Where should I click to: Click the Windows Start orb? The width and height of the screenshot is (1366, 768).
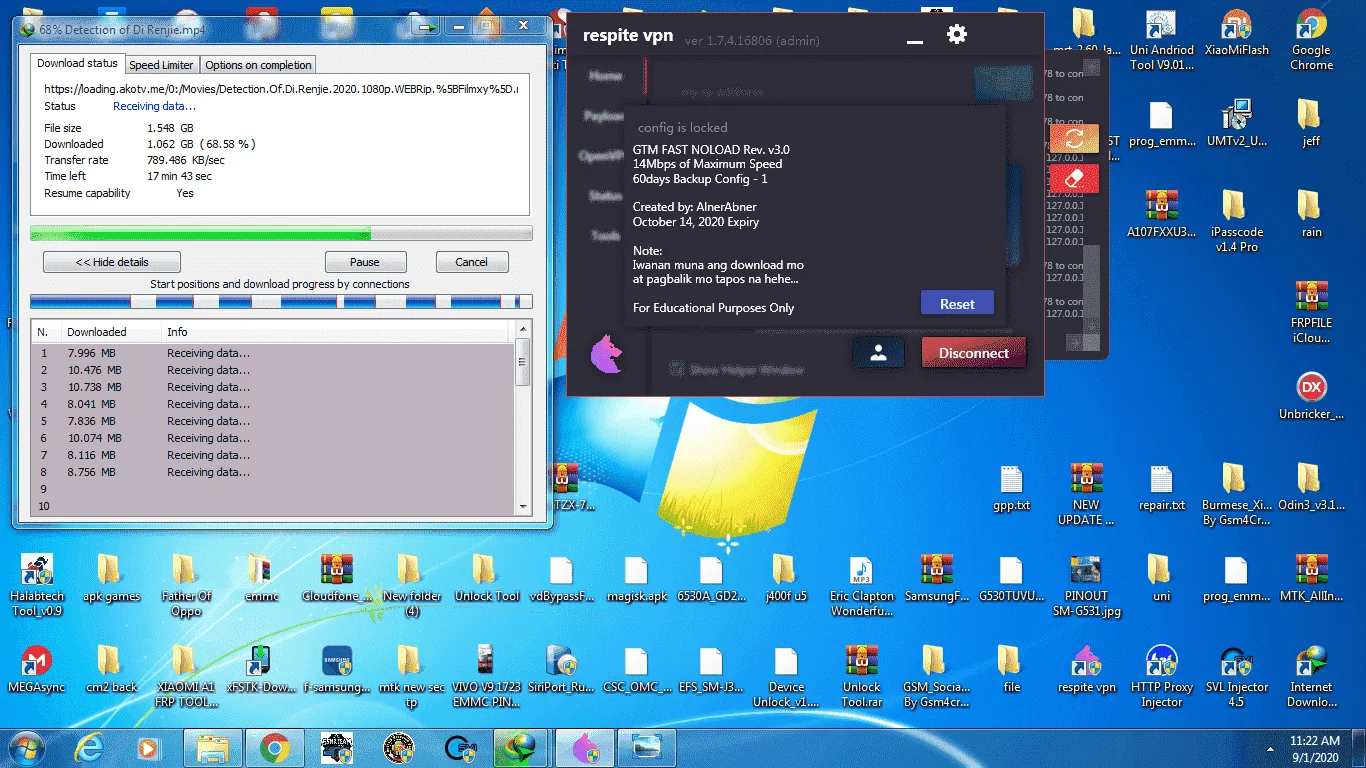(27, 747)
